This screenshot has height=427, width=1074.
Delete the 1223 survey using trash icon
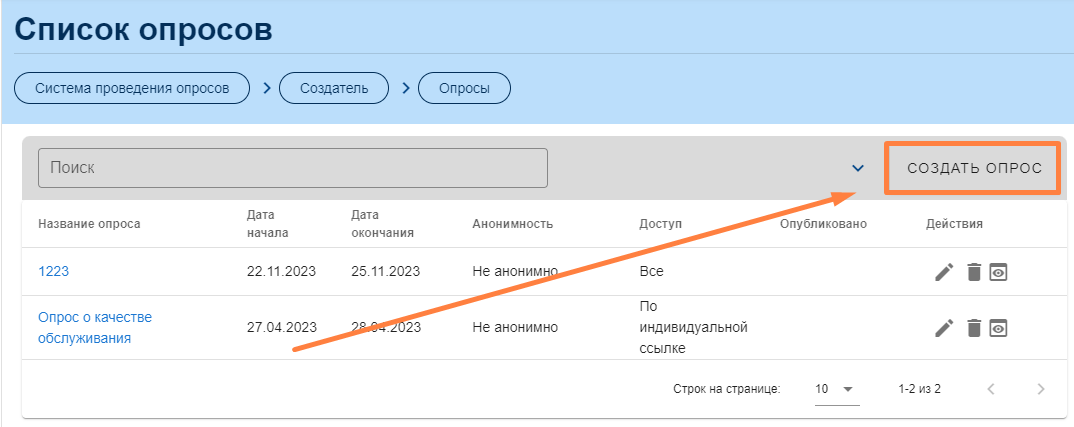click(974, 272)
